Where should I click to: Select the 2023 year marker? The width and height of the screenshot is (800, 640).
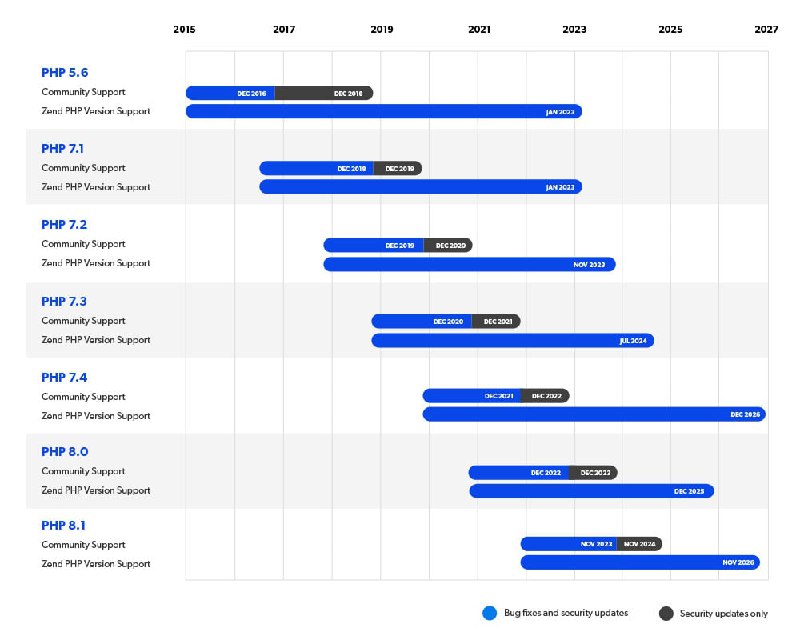pos(574,30)
